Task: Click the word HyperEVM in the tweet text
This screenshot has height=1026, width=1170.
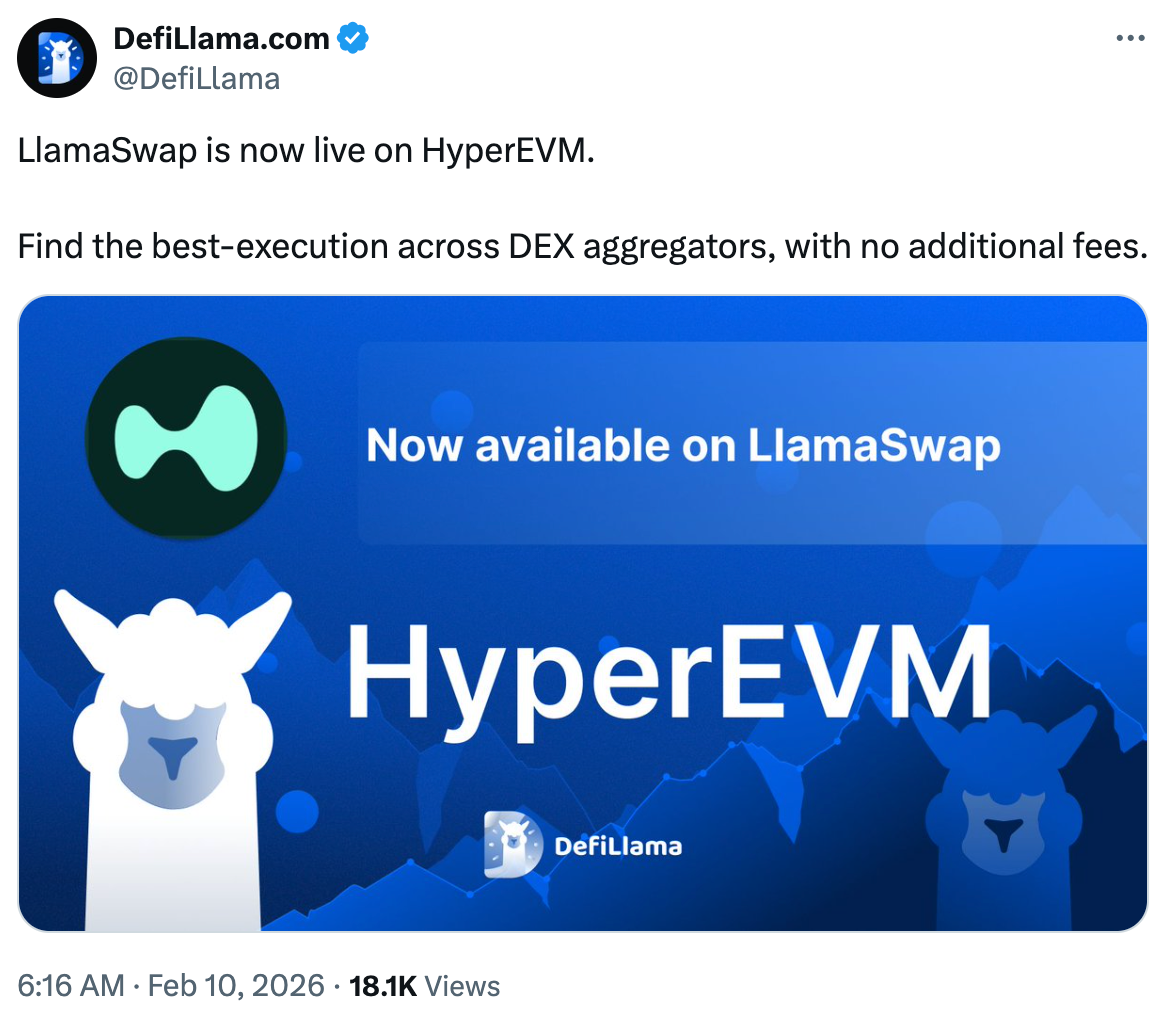Action: 508,151
